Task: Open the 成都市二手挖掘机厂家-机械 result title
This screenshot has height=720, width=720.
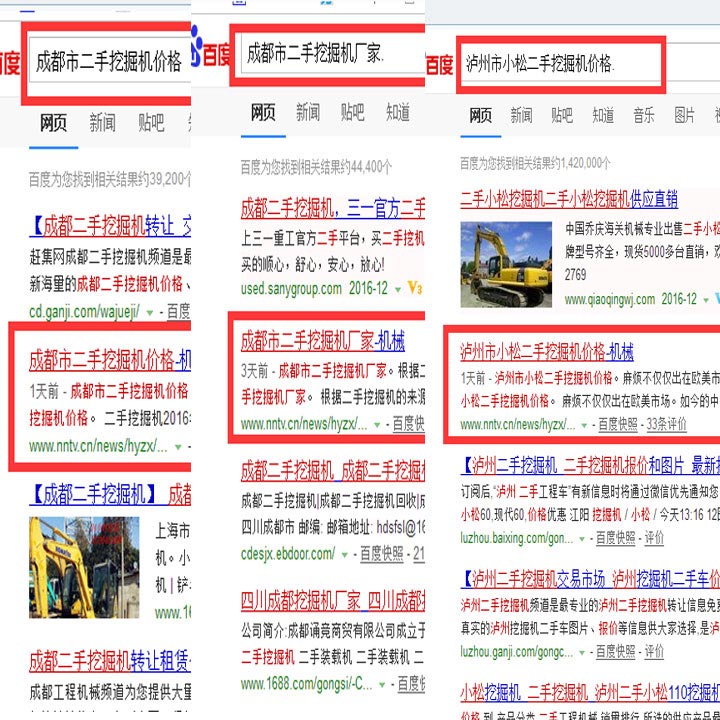Action: tap(323, 342)
